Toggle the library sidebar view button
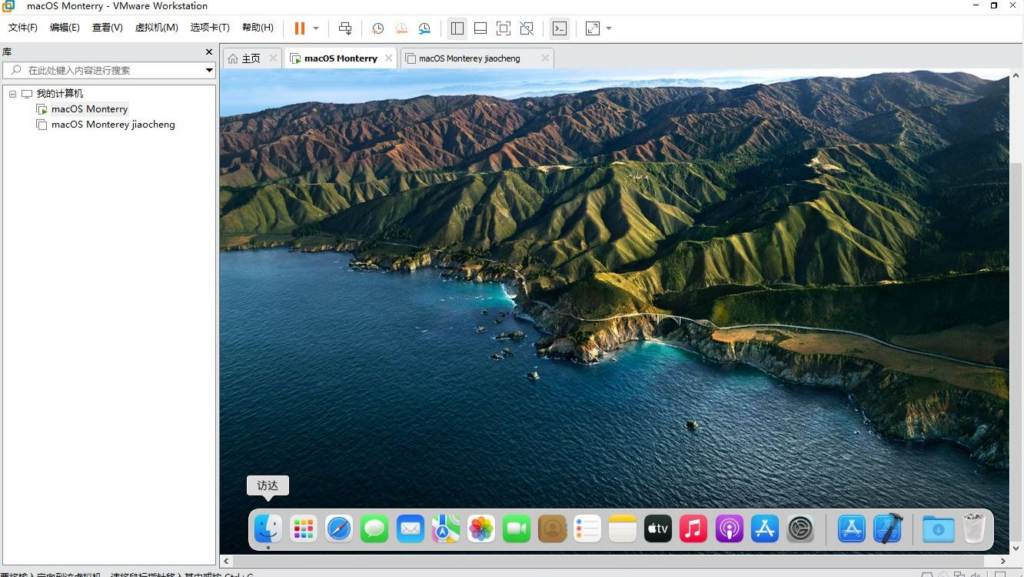The width and height of the screenshot is (1024, 577). point(457,28)
